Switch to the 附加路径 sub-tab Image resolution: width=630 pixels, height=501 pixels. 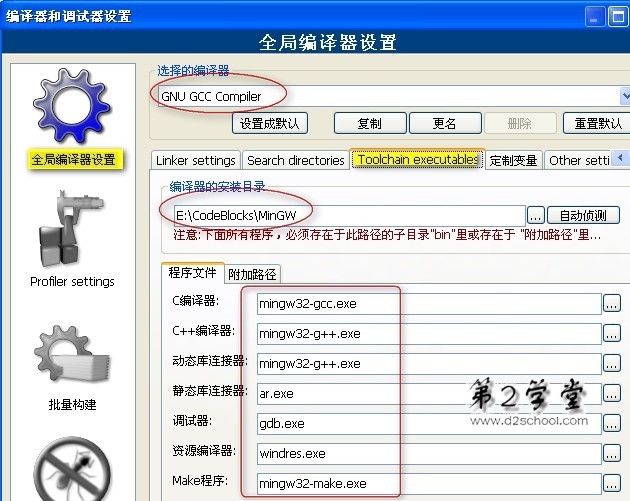pyautogui.click(x=252, y=274)
